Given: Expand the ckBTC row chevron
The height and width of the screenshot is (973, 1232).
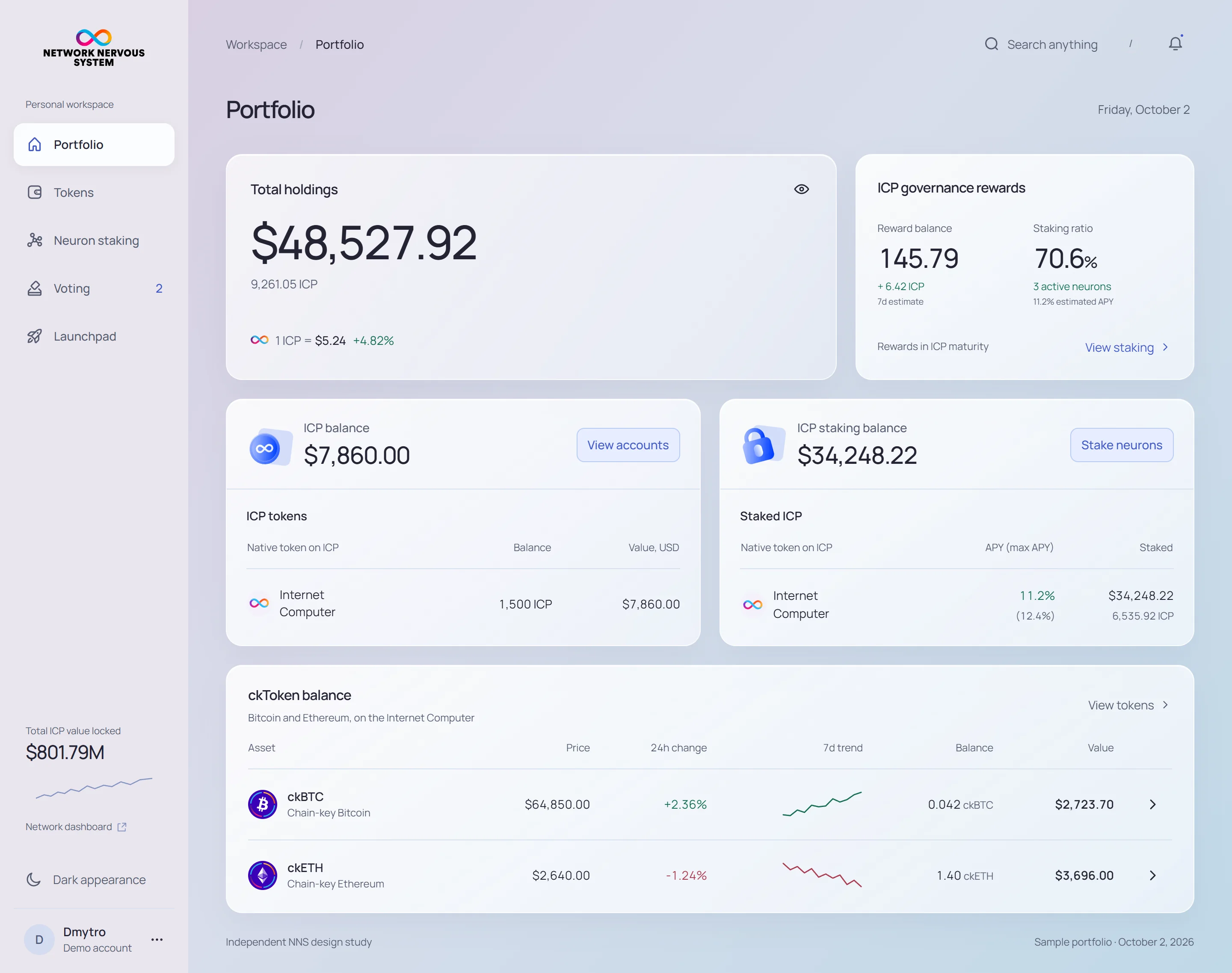Looking at the screenshot, I should [x=1153, y=804].
